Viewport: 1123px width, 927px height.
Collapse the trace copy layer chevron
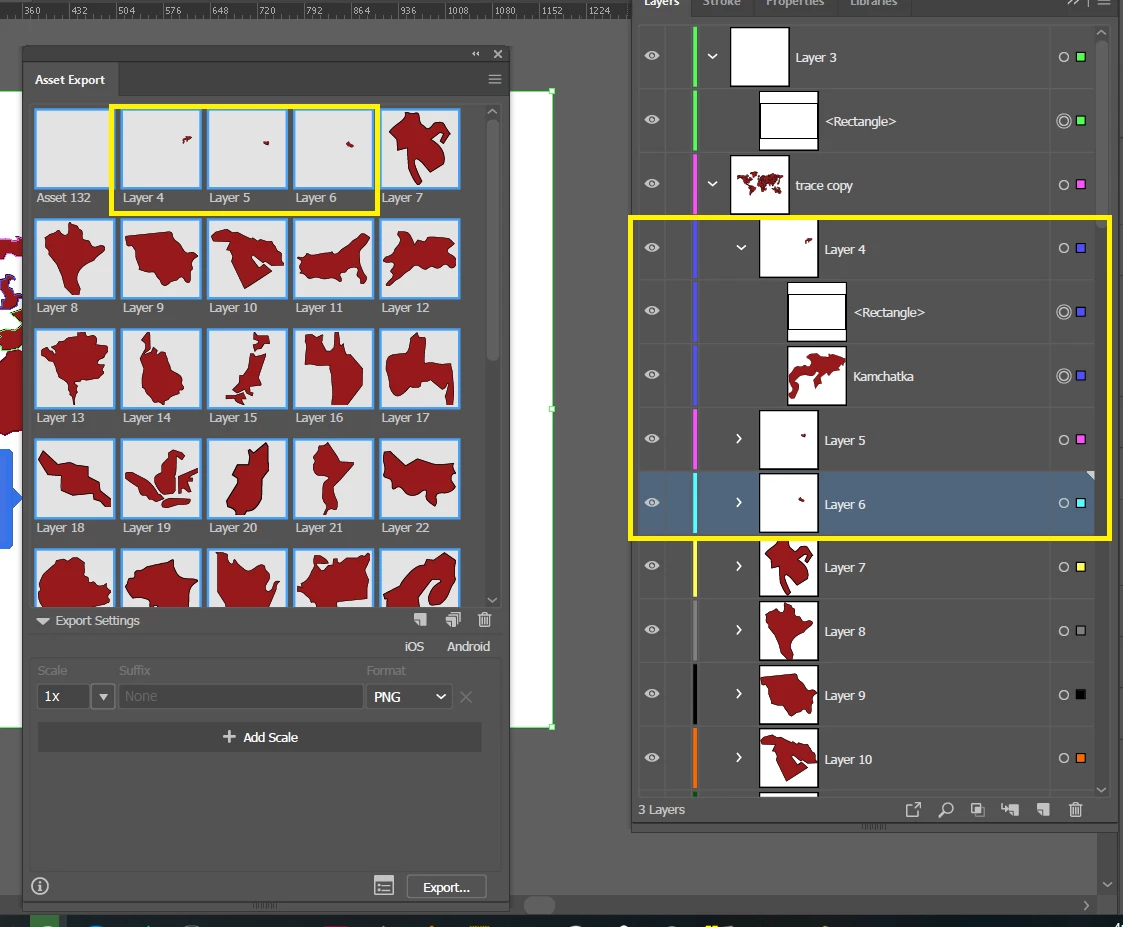(713, 184)
